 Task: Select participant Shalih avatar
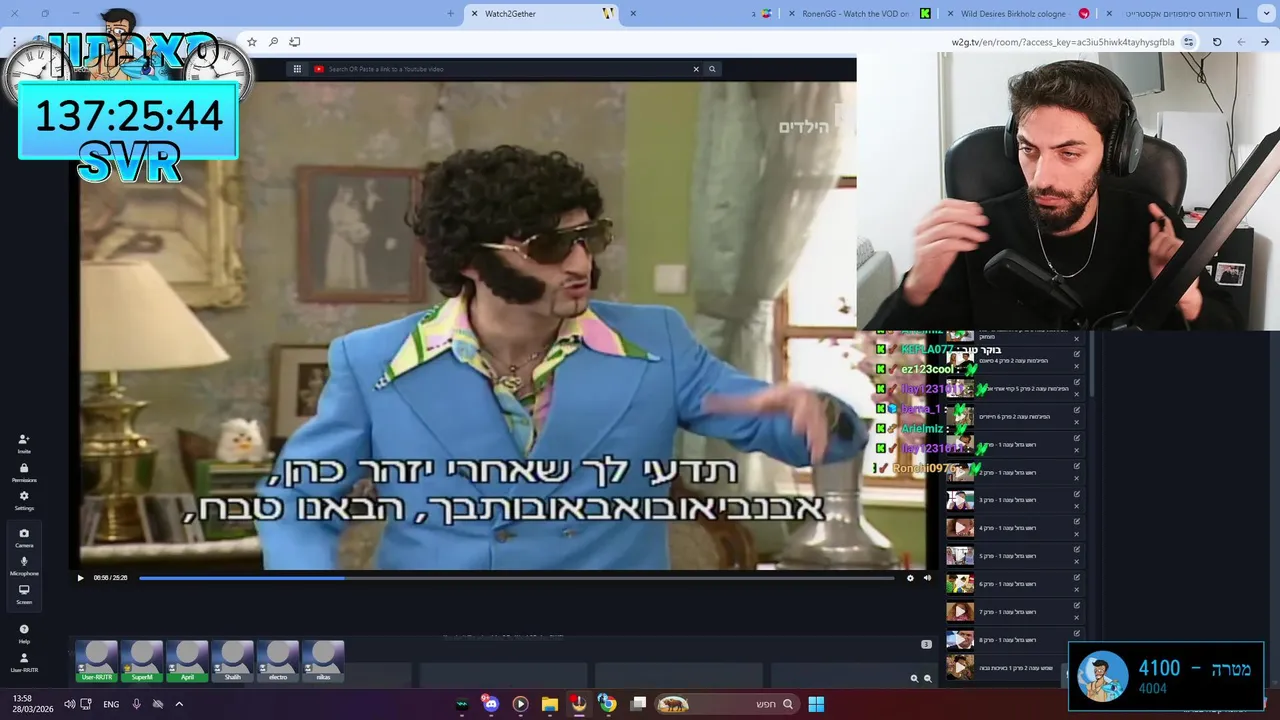click(x=232, y=661)
